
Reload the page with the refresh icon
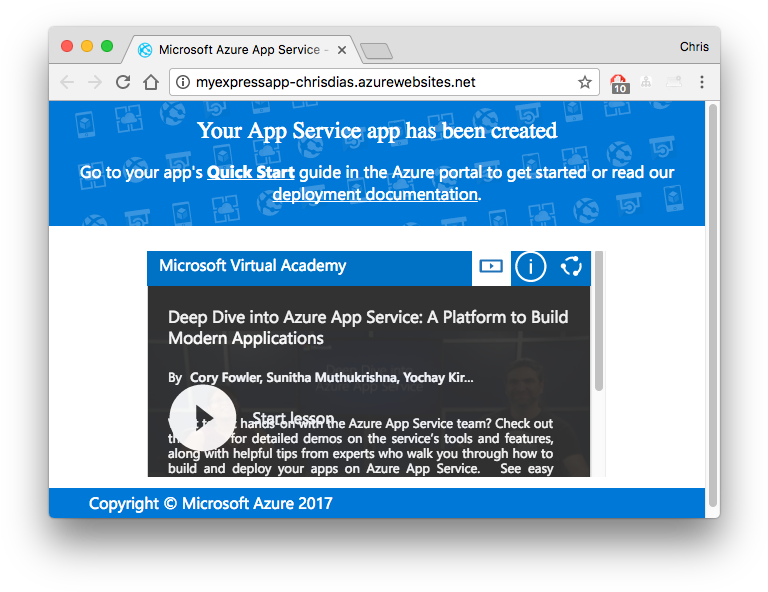pyautogui.click(x=123, y=82)
